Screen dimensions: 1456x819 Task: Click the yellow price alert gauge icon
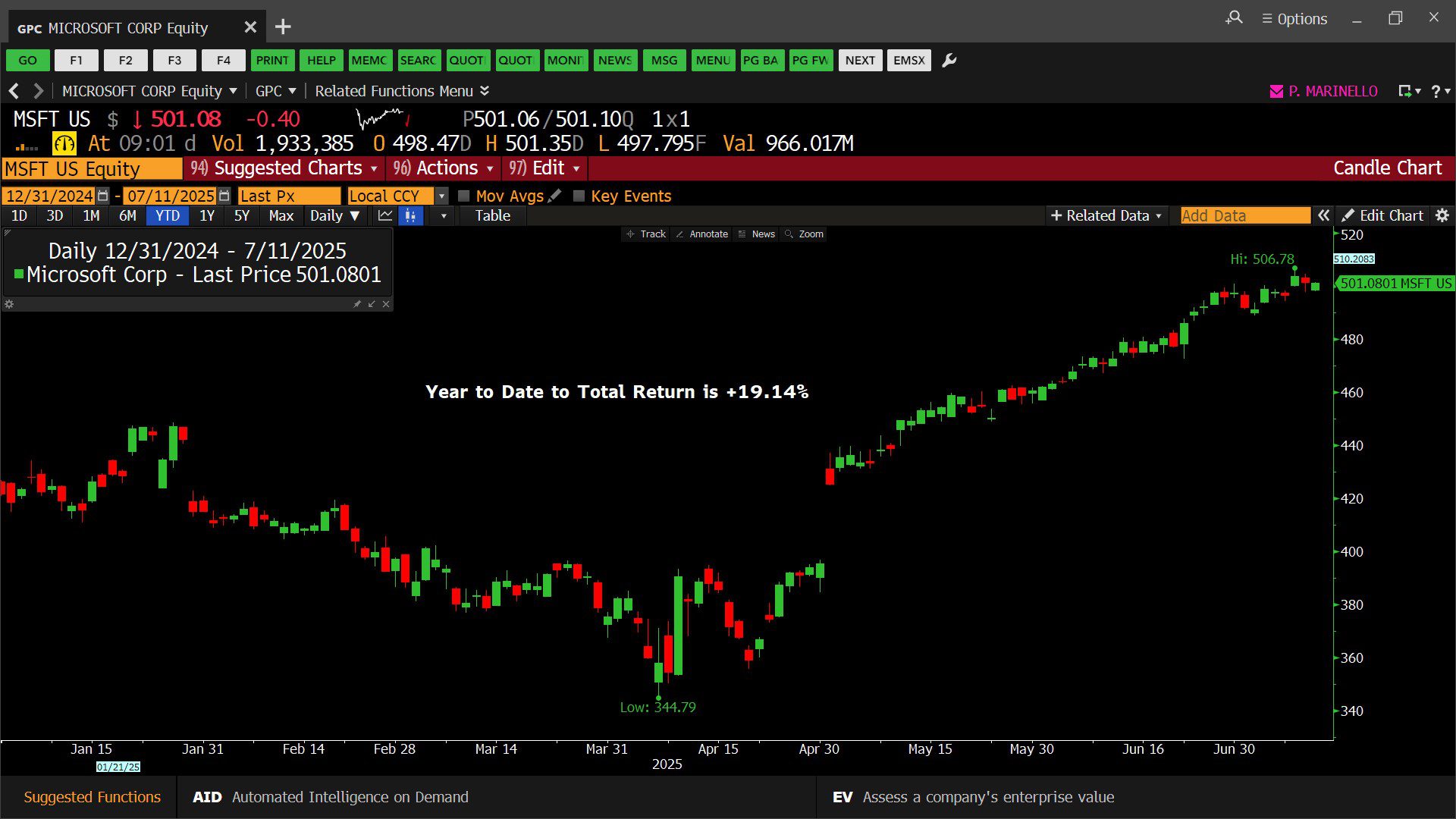point(64,143)
